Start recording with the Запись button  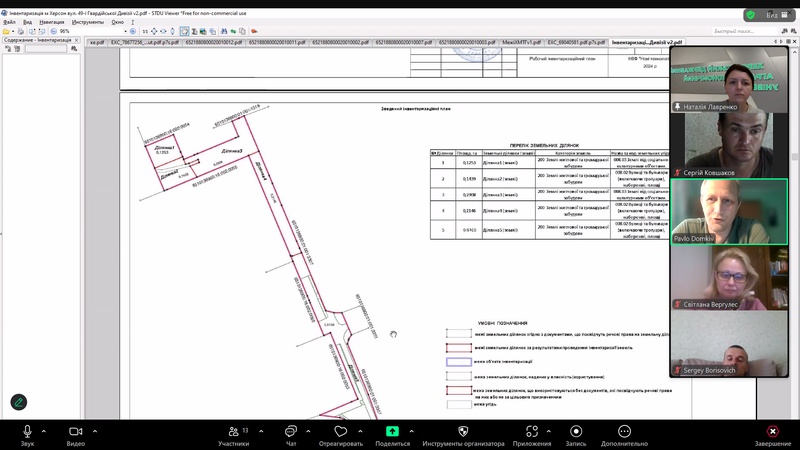pyautogui.click(x=576, y=430)
